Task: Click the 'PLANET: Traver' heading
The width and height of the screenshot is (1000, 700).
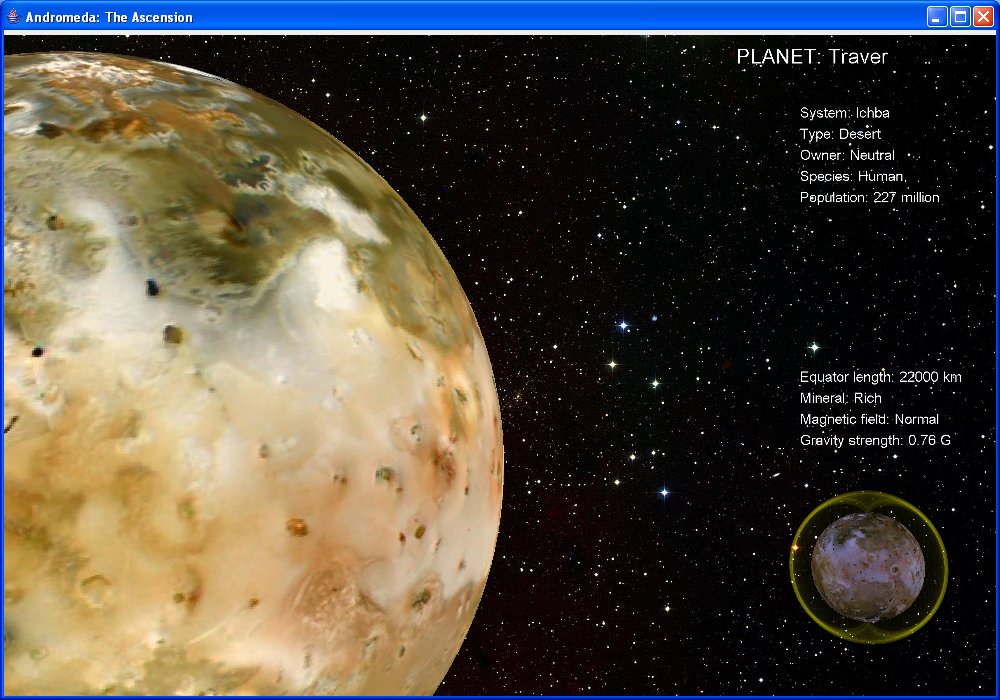Action: pos(811,57)
